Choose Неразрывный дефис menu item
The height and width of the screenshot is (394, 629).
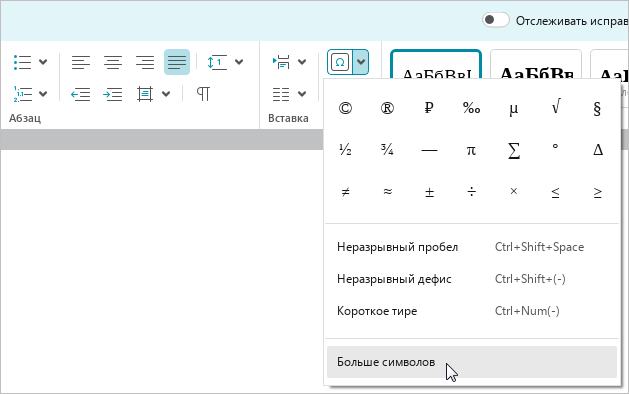coord(472,279)
